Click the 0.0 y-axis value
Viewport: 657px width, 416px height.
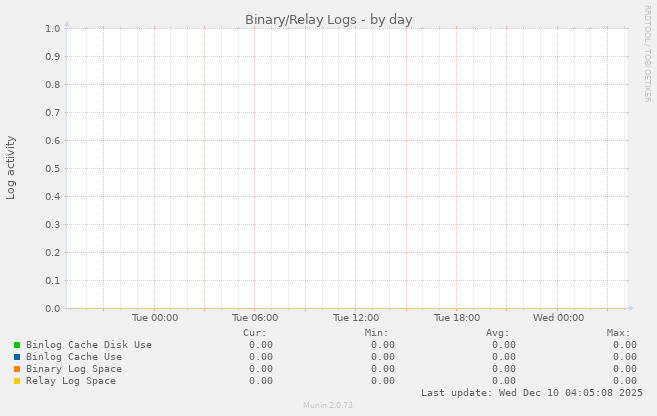(x=53, y=309)
